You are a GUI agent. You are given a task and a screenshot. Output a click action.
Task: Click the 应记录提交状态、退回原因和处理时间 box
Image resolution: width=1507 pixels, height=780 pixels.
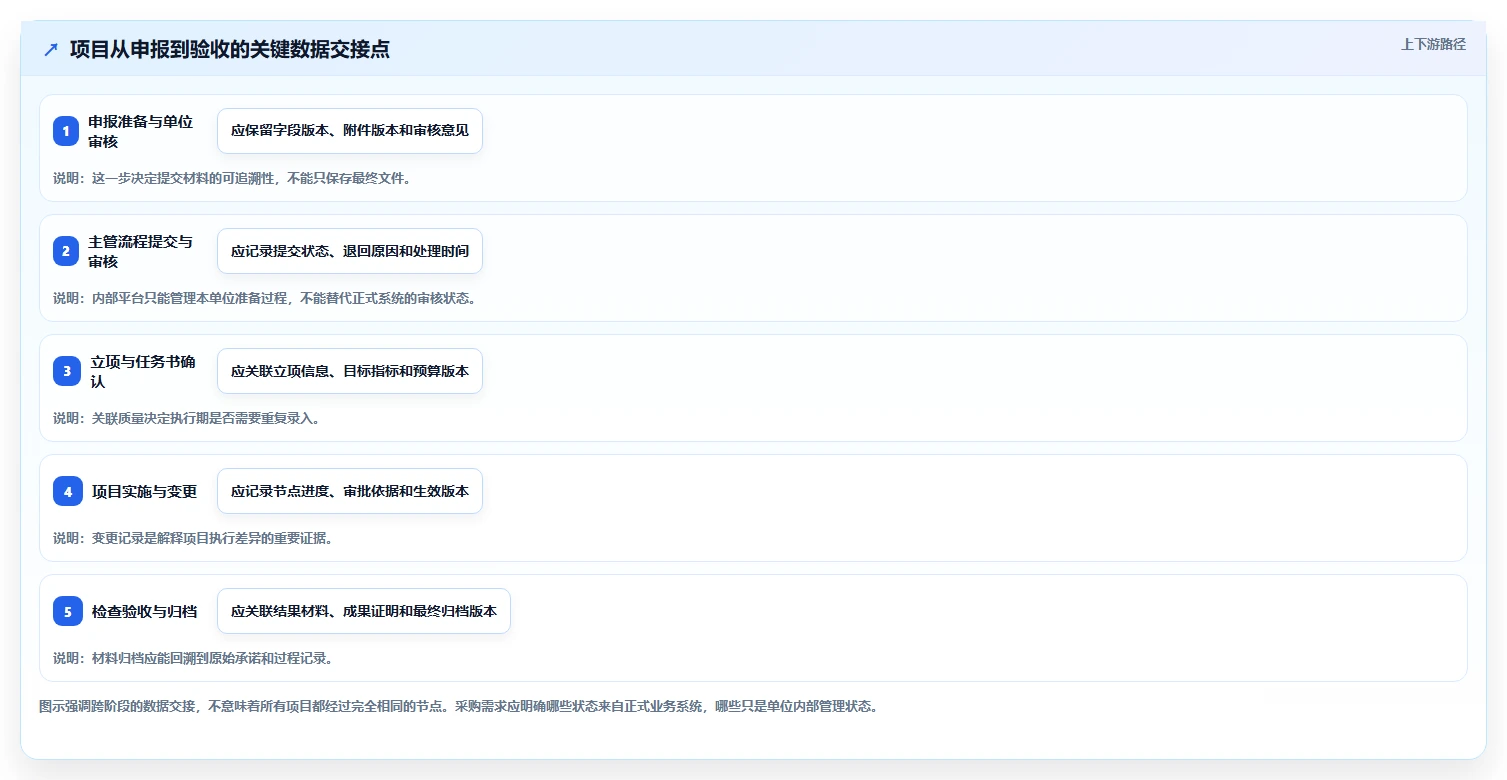coord(350,251)
